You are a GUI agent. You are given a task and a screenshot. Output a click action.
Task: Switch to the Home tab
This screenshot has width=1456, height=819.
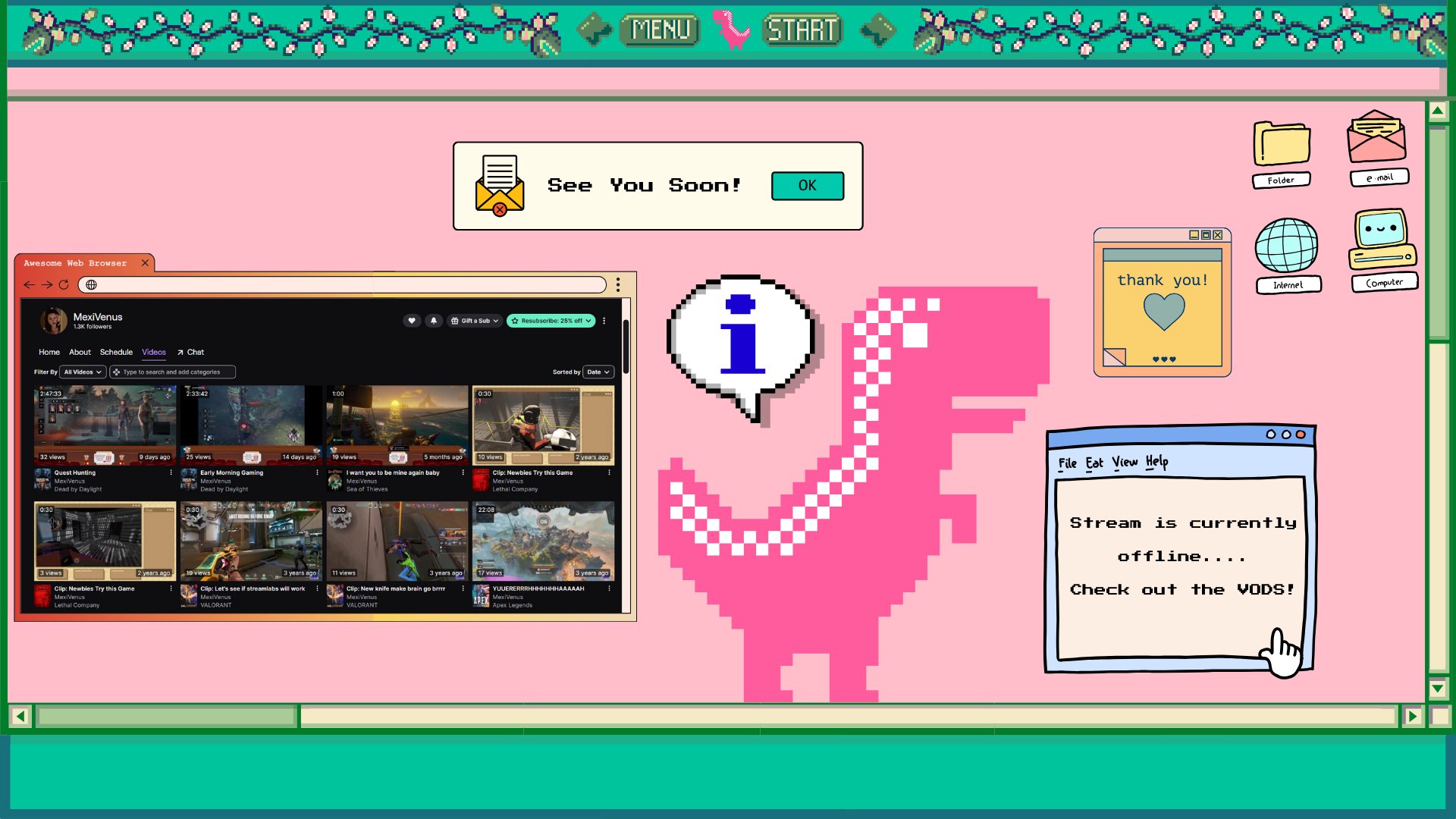(x=49, y=352)
